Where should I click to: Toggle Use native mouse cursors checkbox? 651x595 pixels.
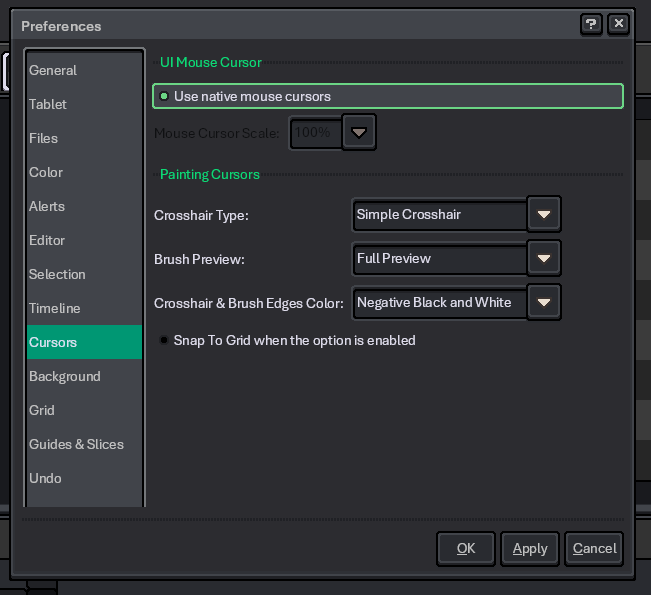point(164,97)
